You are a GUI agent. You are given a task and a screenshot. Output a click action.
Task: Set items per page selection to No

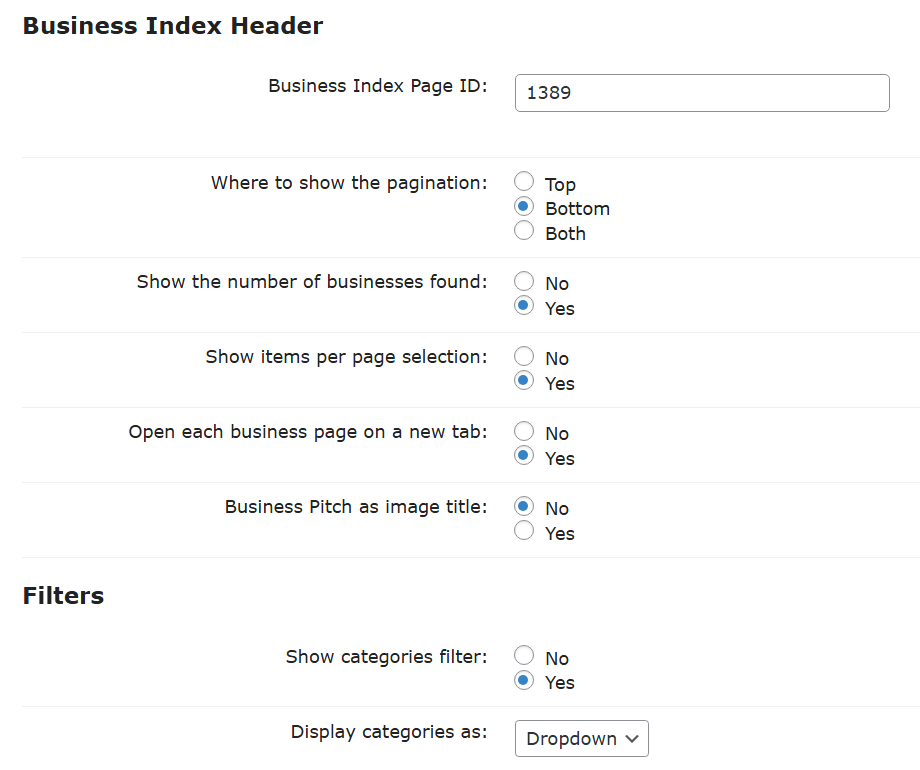[x=524, y=356]
